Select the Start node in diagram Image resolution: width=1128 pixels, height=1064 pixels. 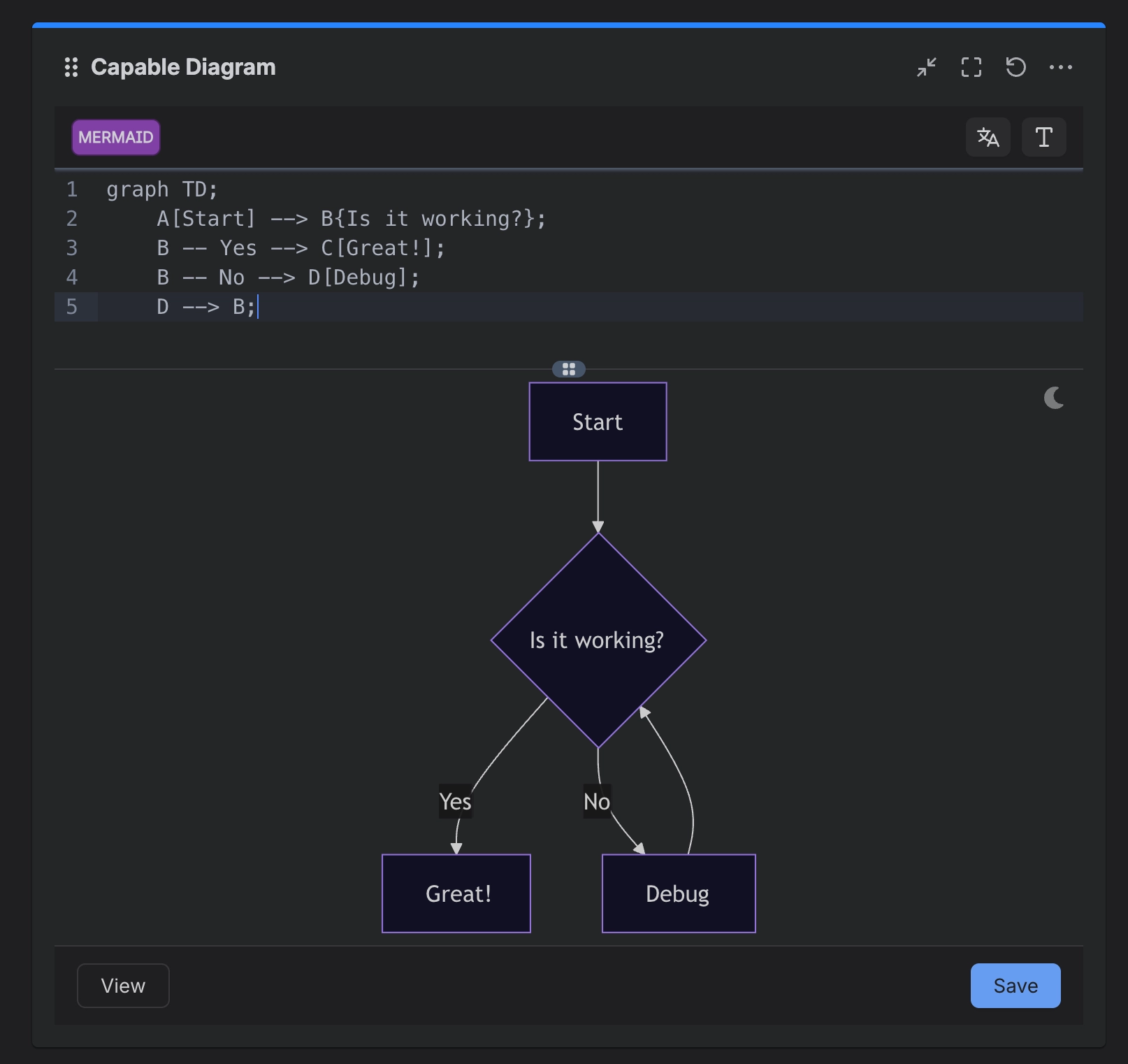pos(598,422)
